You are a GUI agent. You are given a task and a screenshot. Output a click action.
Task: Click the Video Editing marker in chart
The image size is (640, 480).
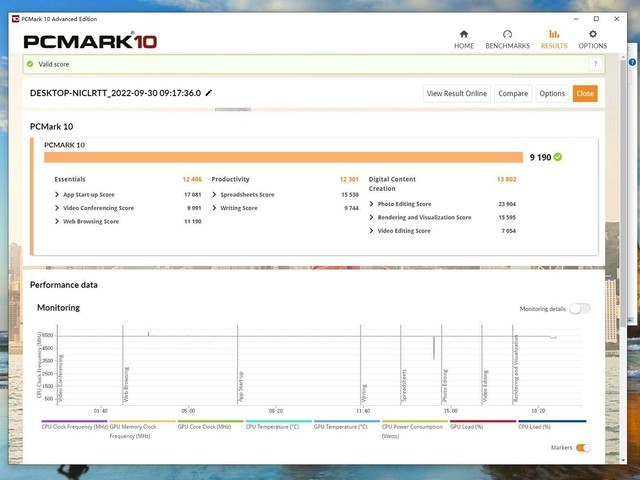(x=485, y=387)
